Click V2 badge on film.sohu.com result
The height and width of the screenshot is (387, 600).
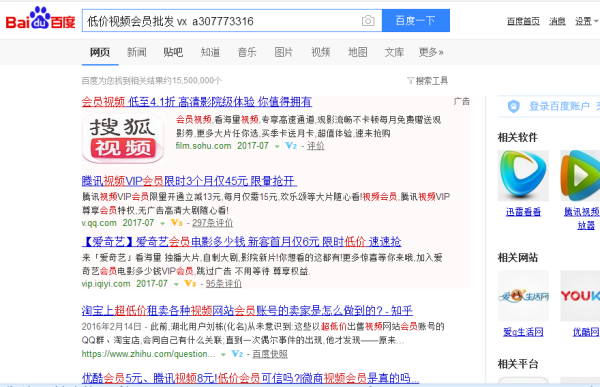click(x=291, y=146)
